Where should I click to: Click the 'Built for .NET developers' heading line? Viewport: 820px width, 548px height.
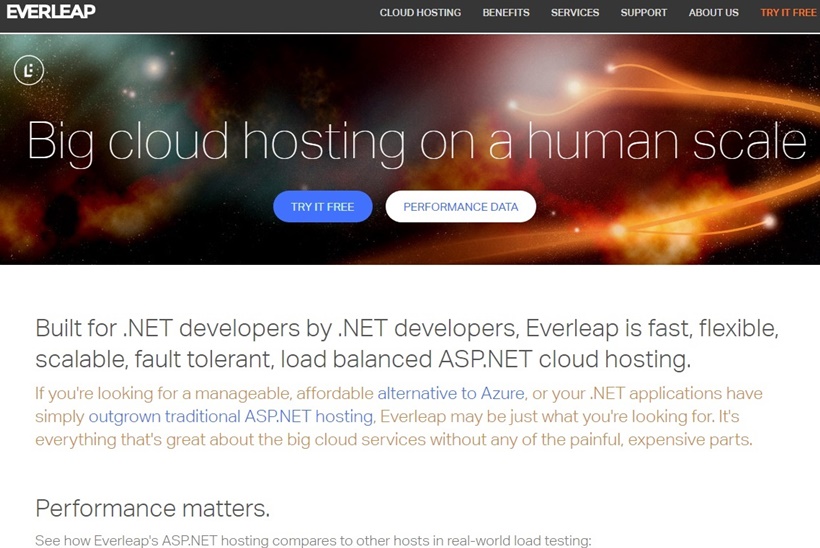[407, 328]
